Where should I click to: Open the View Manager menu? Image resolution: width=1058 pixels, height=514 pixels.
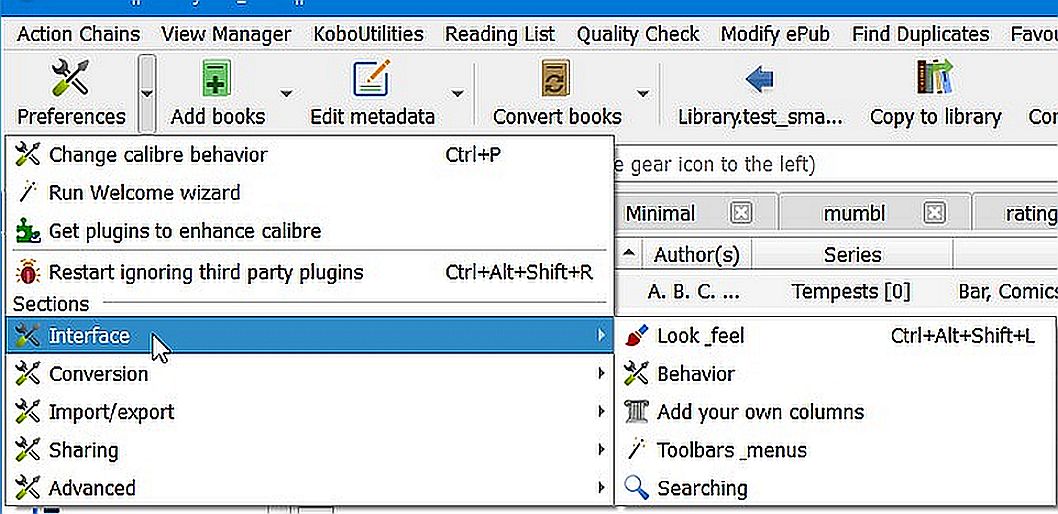coord(226,34)
